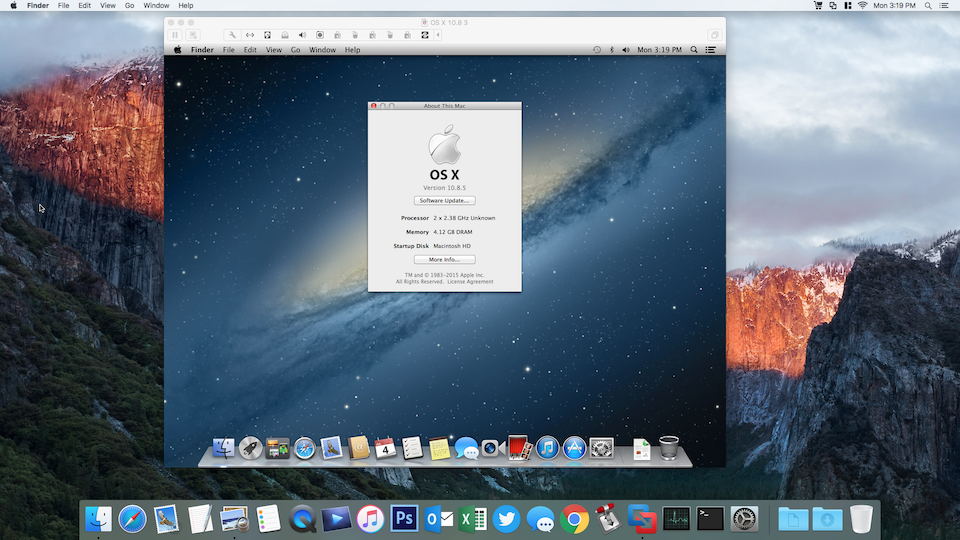Screen dimensions: 960x540
Task: Open System Preferences in guest dock
Action: (601, 448)
